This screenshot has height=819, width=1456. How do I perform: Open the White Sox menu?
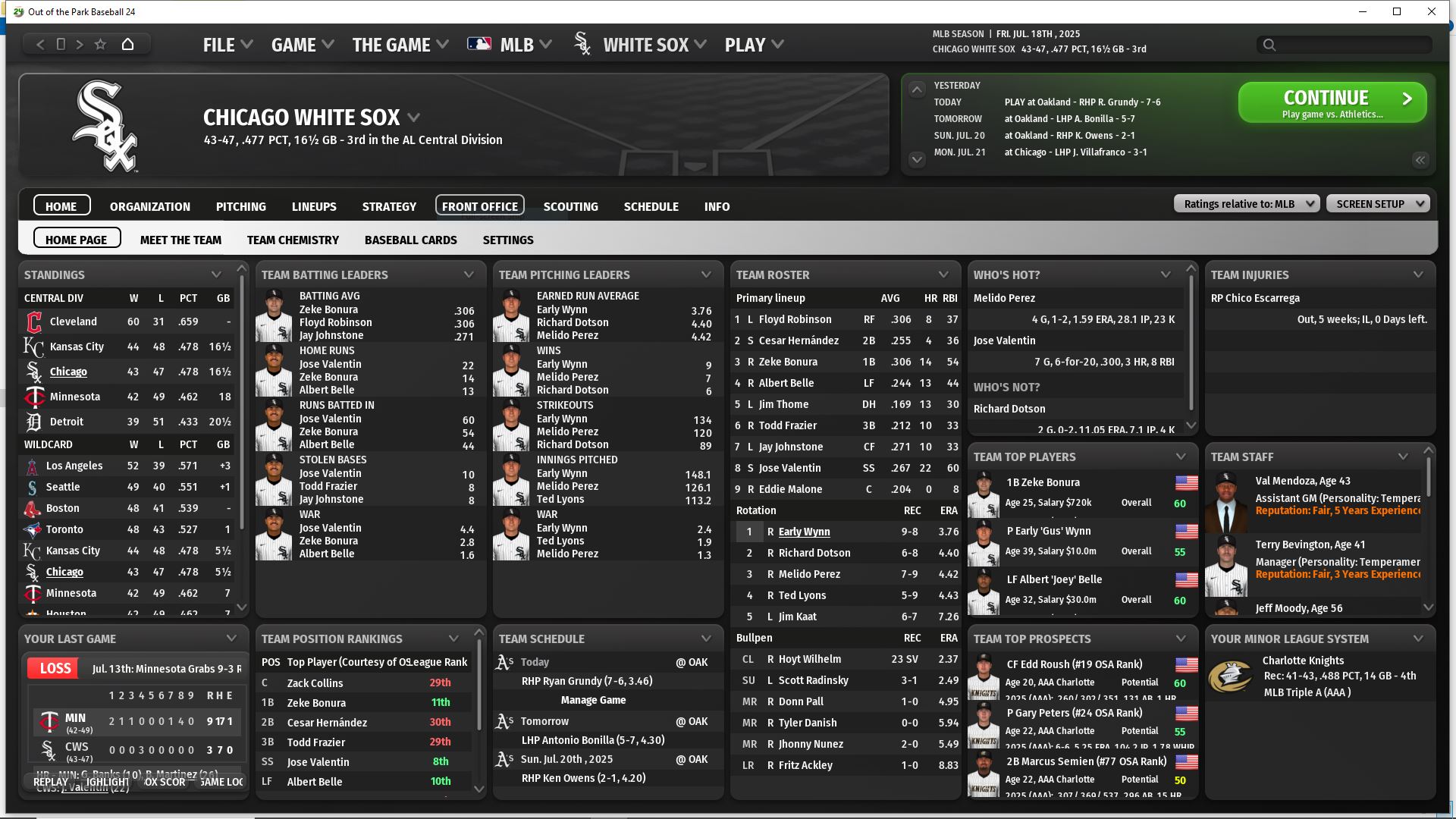(x=645, y=45)
